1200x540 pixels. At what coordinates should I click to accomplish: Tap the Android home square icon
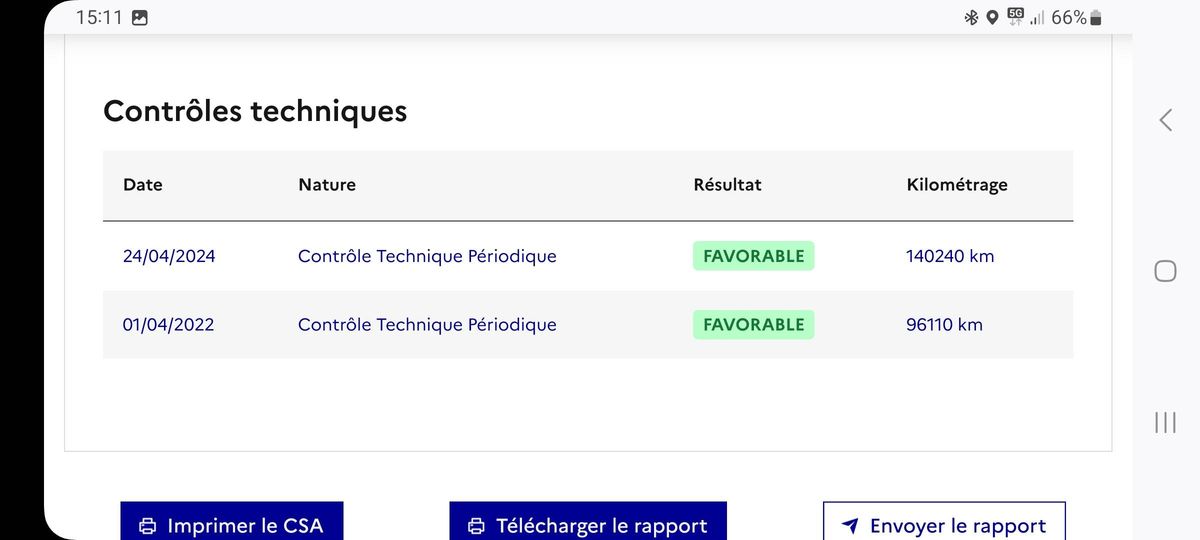[1165, 271]
